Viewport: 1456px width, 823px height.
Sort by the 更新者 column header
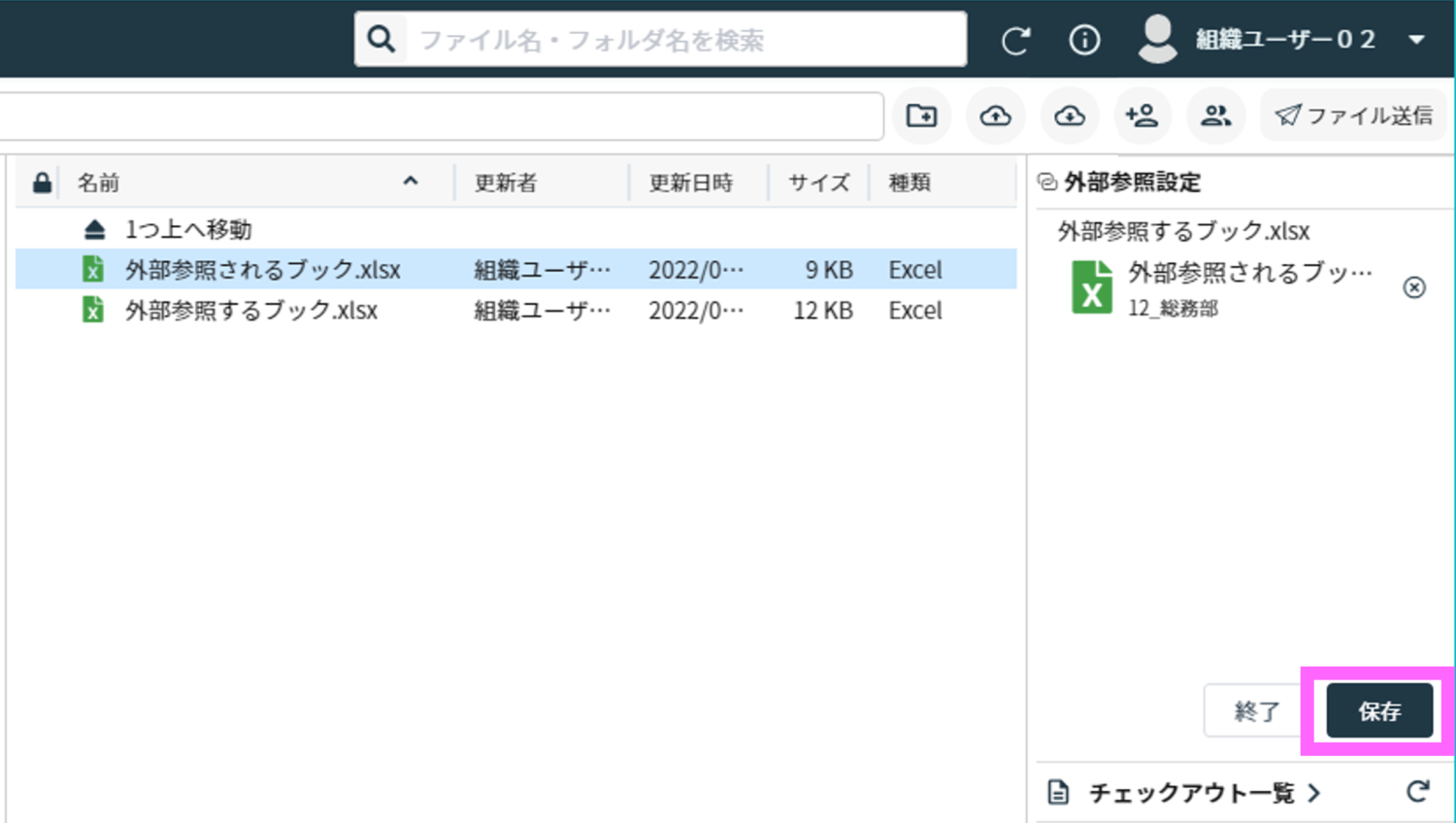click(505, 182)
